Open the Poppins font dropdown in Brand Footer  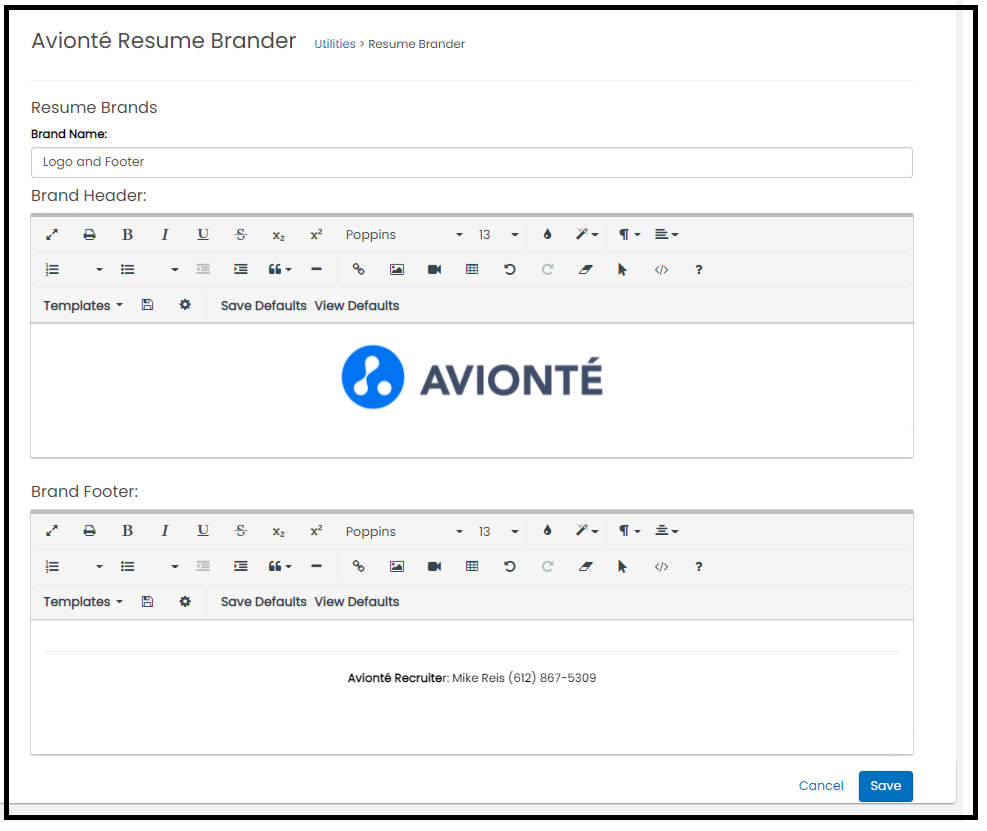tap(404, 531)
